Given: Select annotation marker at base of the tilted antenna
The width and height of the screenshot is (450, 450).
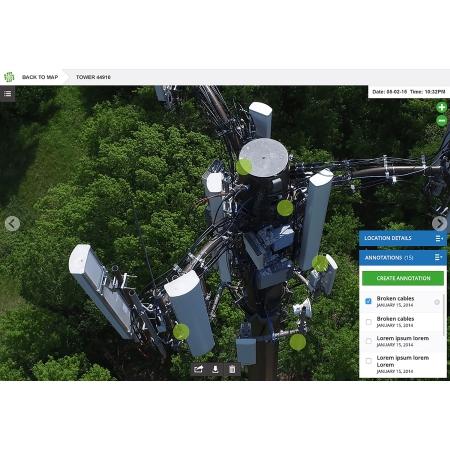Looking at the screenshot, I should coord(181,332).
